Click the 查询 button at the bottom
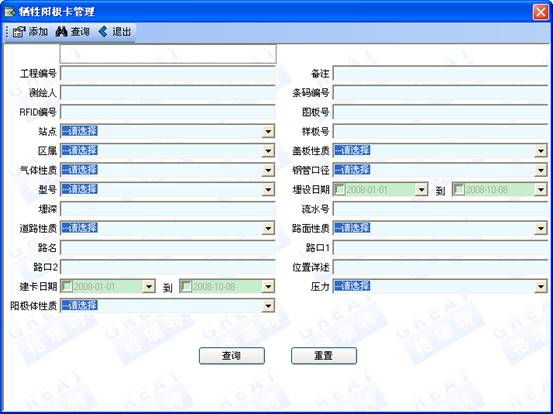Viewport: 553px width, 414px height. [x=232, y=355]
